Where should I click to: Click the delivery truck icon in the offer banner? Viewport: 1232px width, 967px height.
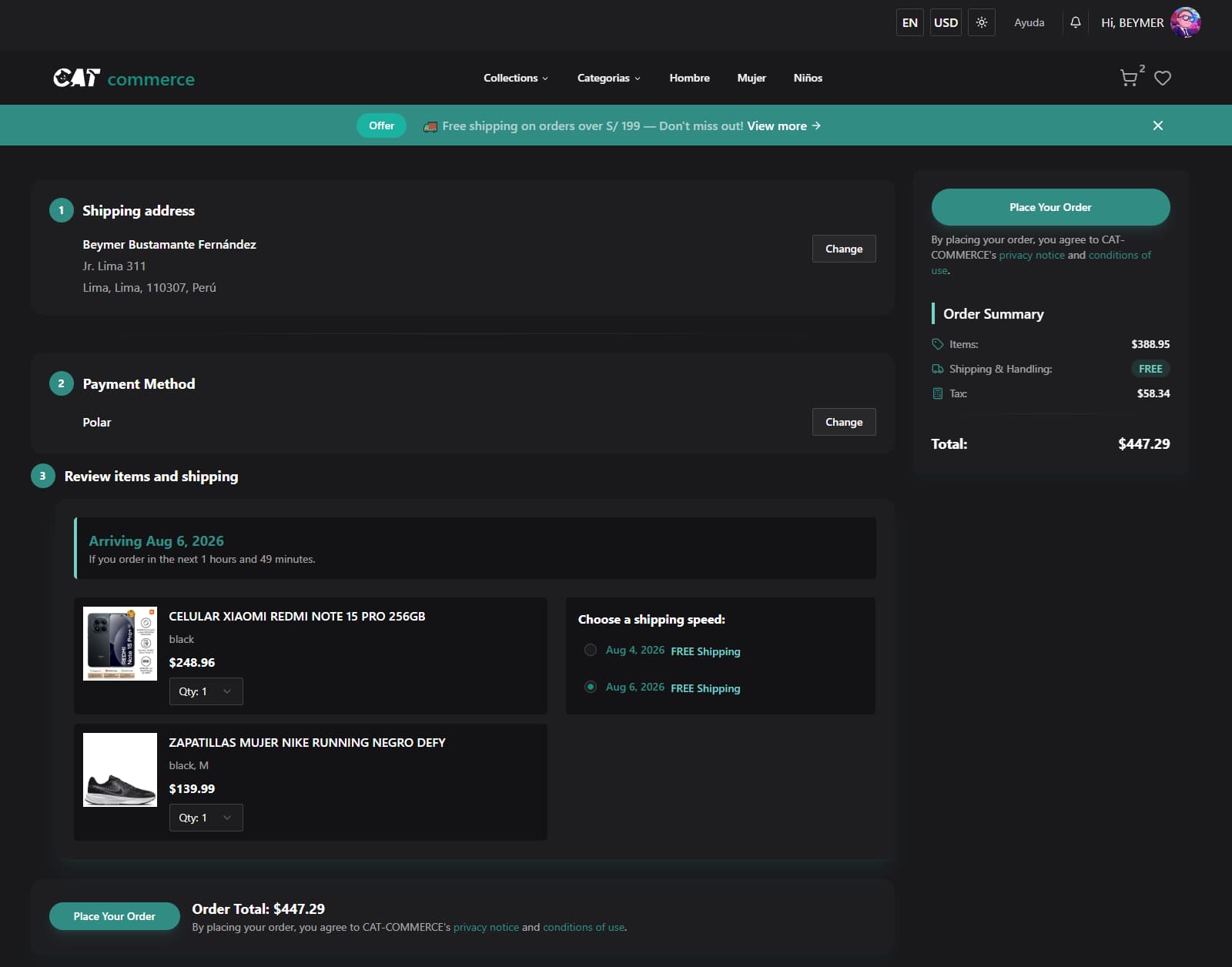click(430, 126)
